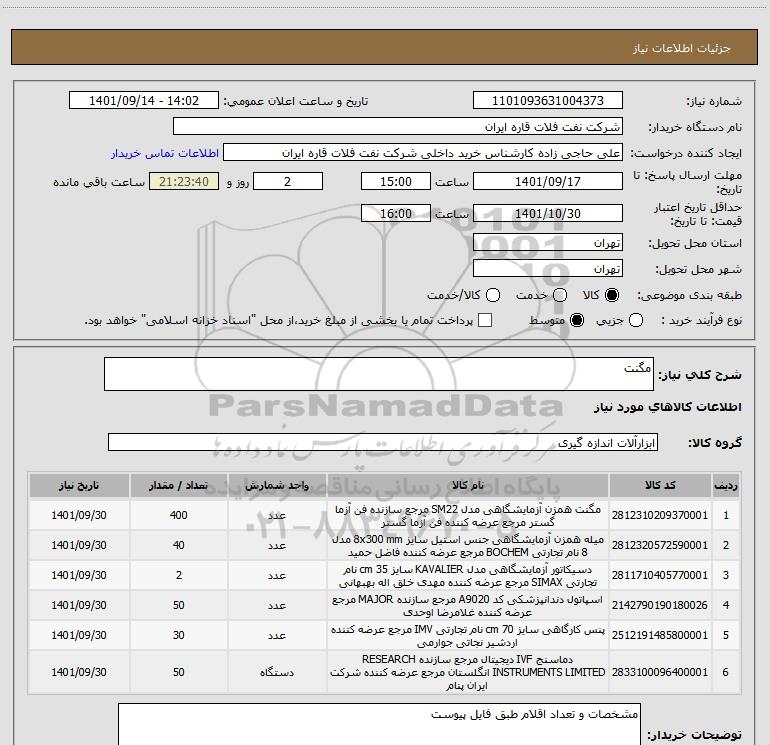Select the کالا/خدمت radio button
This screenshot has height=745, width=770.
pyautogui.click(x=493, y=295)
